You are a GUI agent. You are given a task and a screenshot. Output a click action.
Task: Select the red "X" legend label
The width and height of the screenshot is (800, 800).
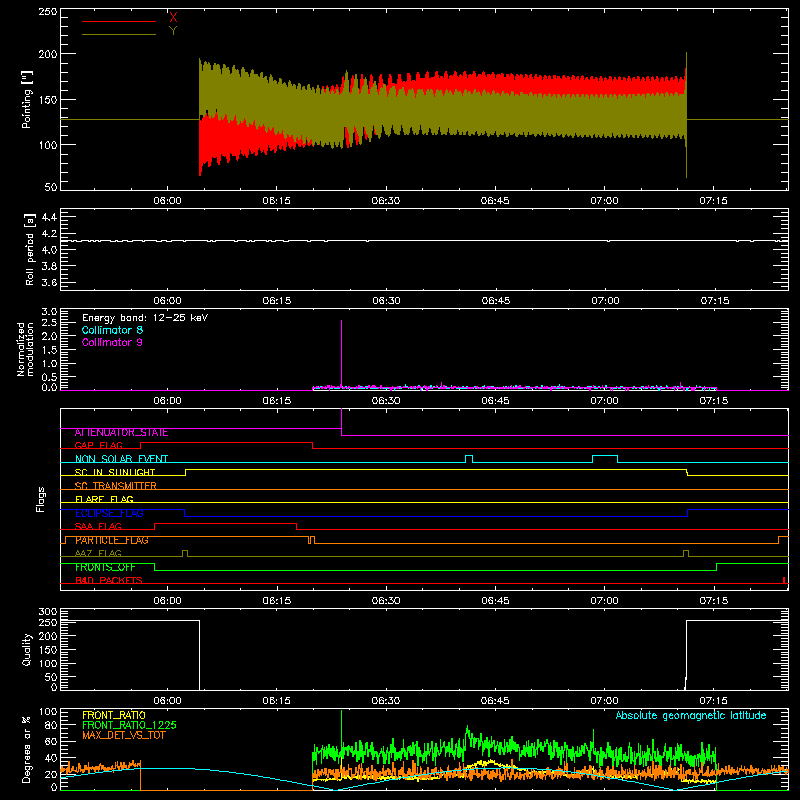[x=173, y=18]
